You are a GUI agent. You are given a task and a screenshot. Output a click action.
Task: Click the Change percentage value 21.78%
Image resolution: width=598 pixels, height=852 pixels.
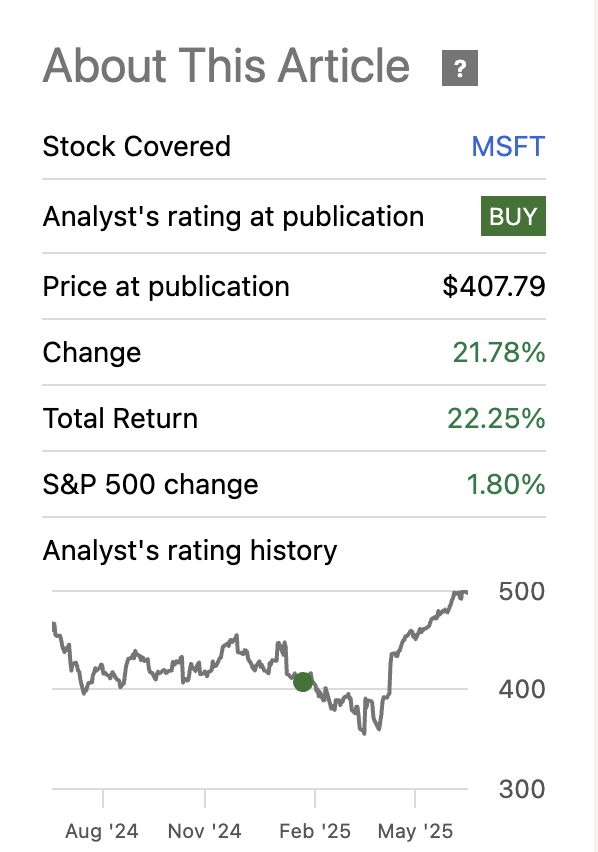tap(500, 352)
